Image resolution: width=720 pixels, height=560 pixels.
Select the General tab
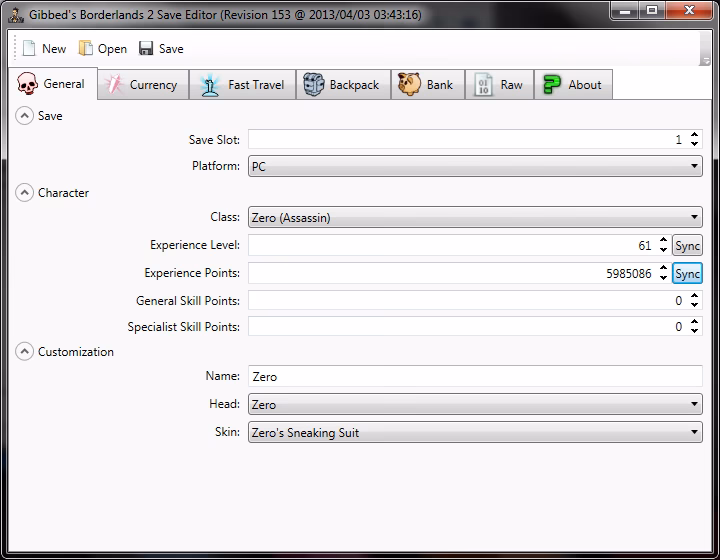(53, 84)
